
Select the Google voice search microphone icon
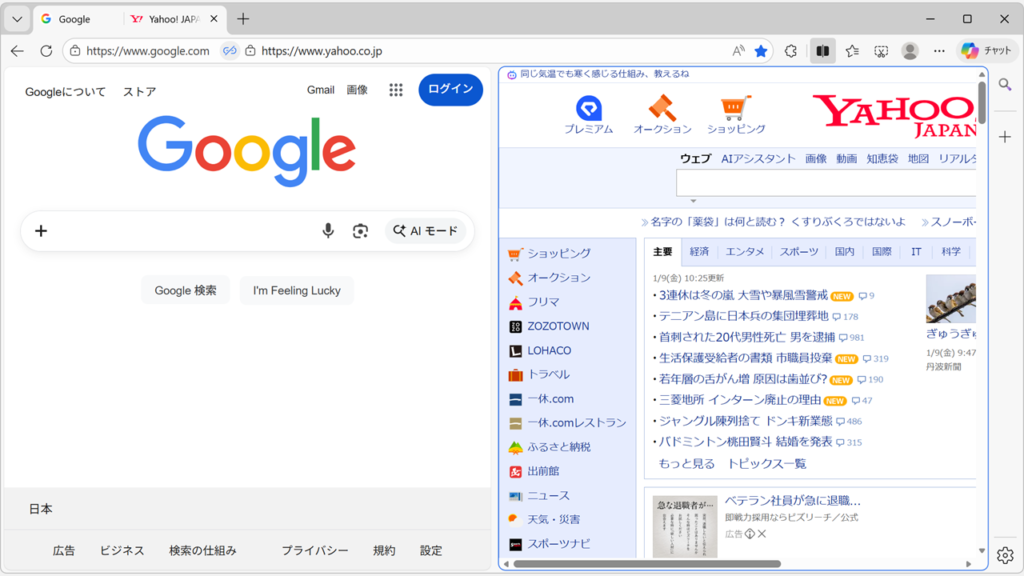click(x=328, y=230)
